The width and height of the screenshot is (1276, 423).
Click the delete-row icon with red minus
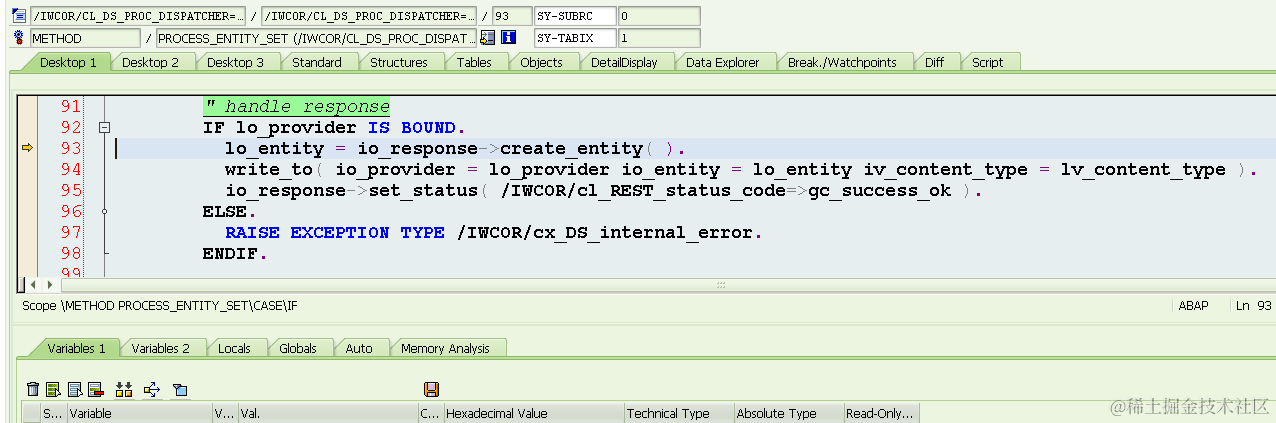pos(95,390)
